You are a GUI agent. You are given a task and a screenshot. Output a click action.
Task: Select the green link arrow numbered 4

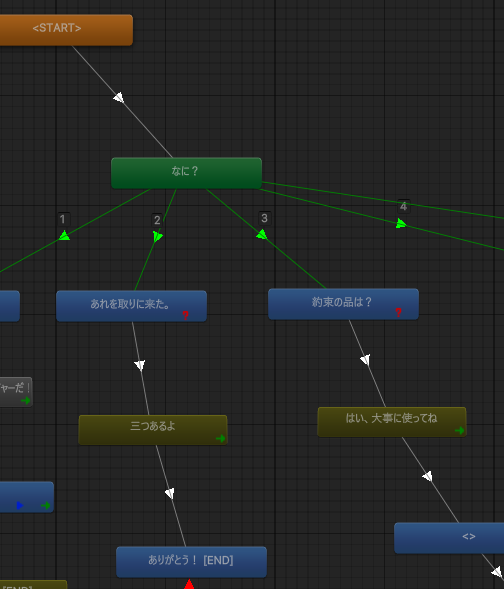pyautogui.click(x=401, y=224)
